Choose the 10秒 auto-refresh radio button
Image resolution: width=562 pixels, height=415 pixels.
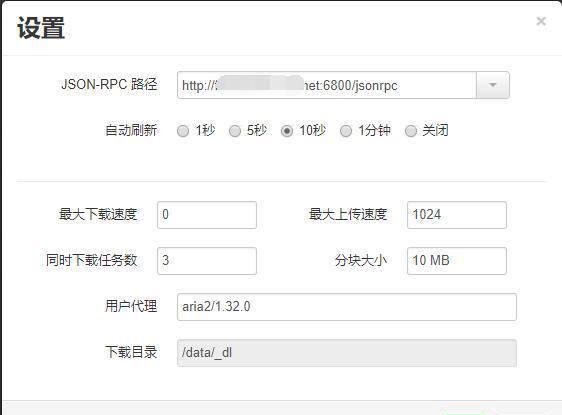(x=287, y=131)
